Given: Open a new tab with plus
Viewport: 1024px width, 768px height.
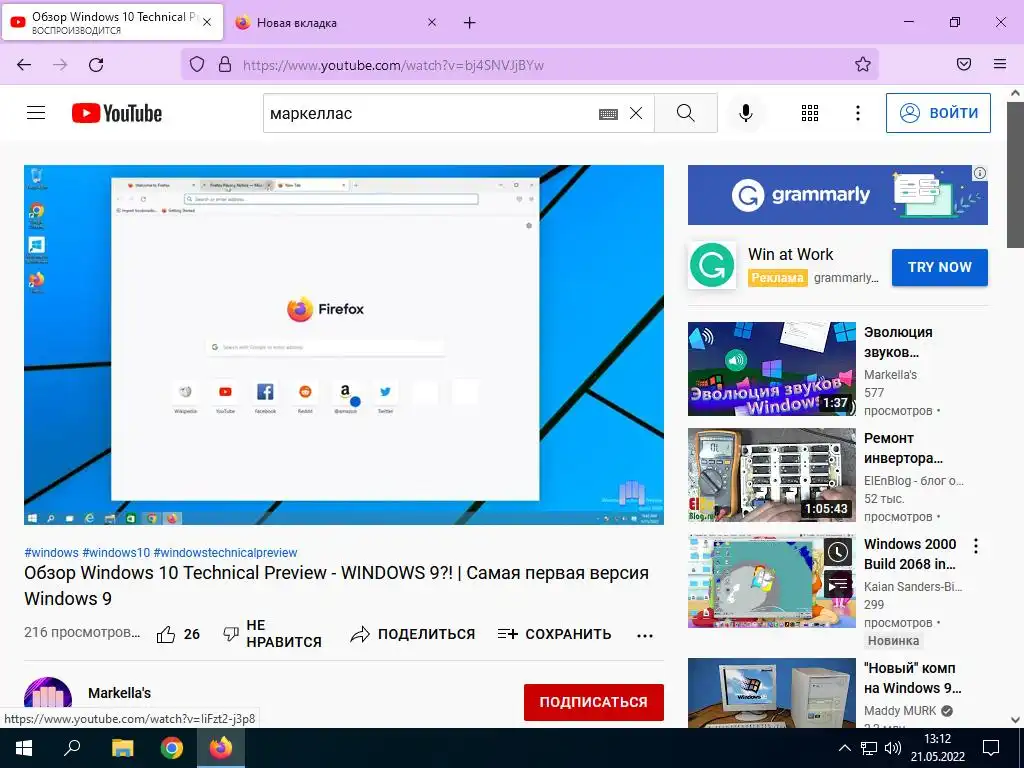Looking at the screenshot, I should [x=470, y=23].
